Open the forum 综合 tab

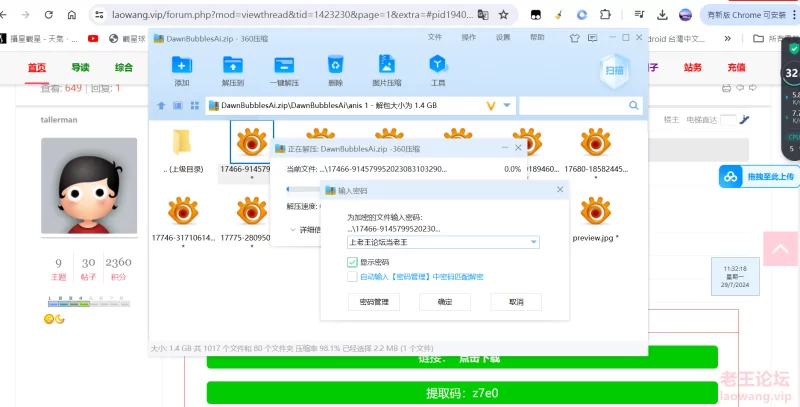click(124, 67)
